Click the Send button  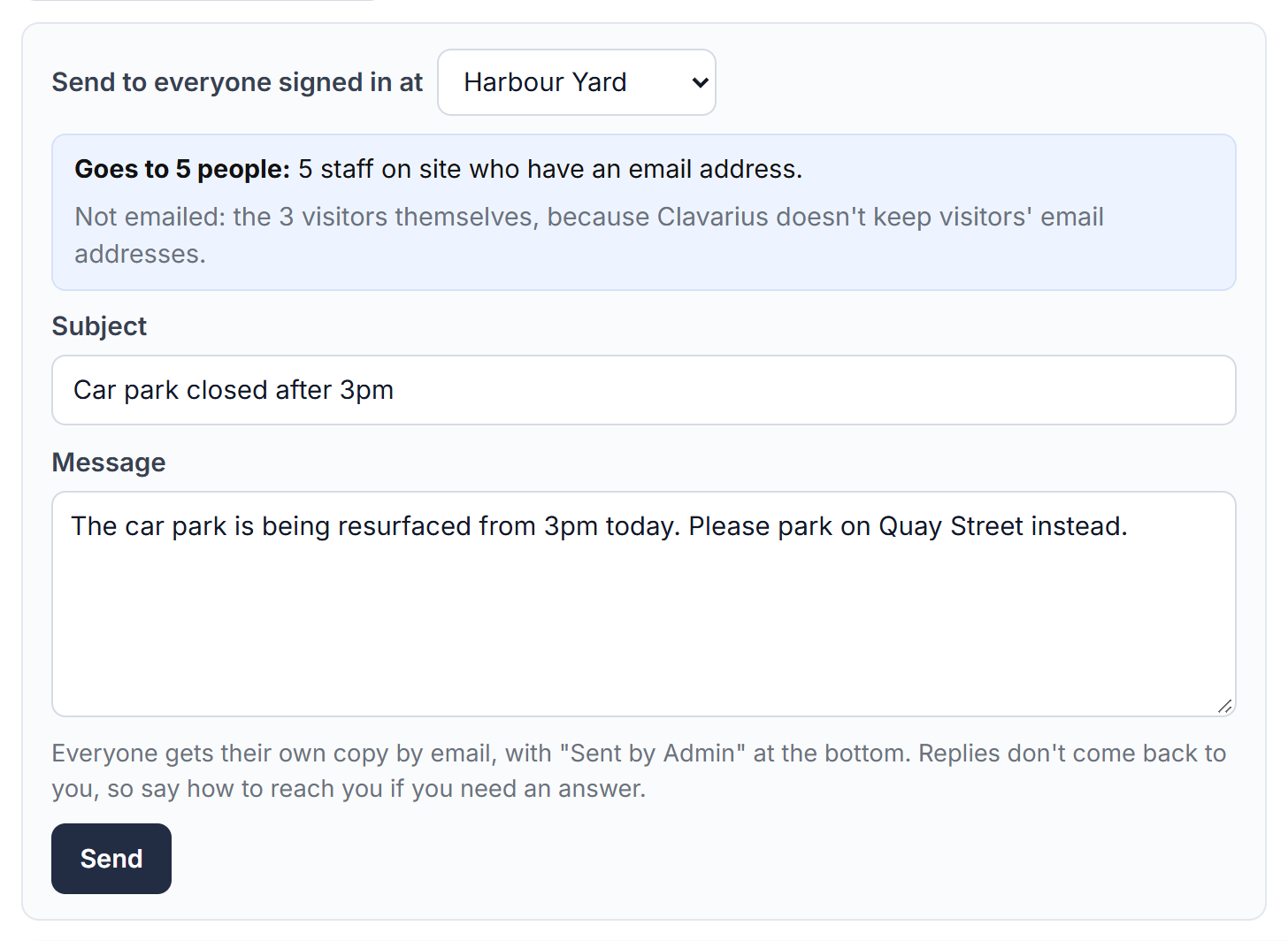coord(111,859)
